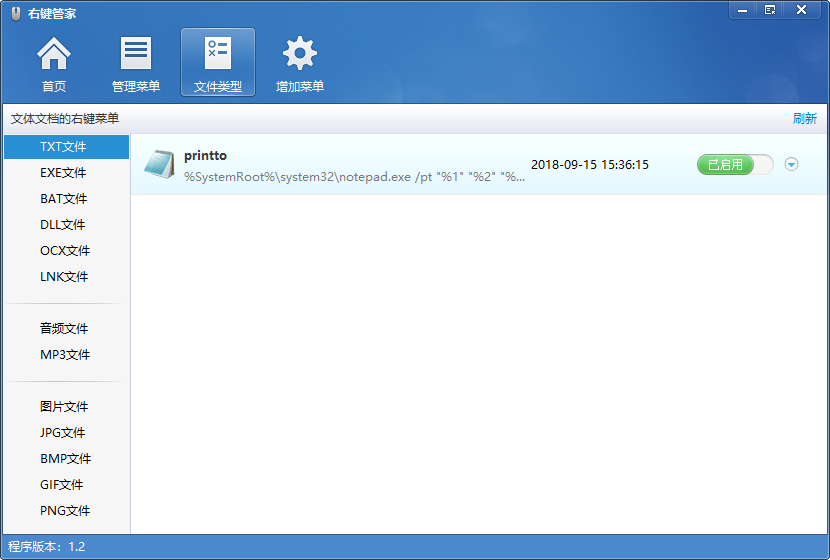Choose 图片文件 from the sidebar
The height and width of the screenshot is (560, 830).
click(x=64, y=407)
